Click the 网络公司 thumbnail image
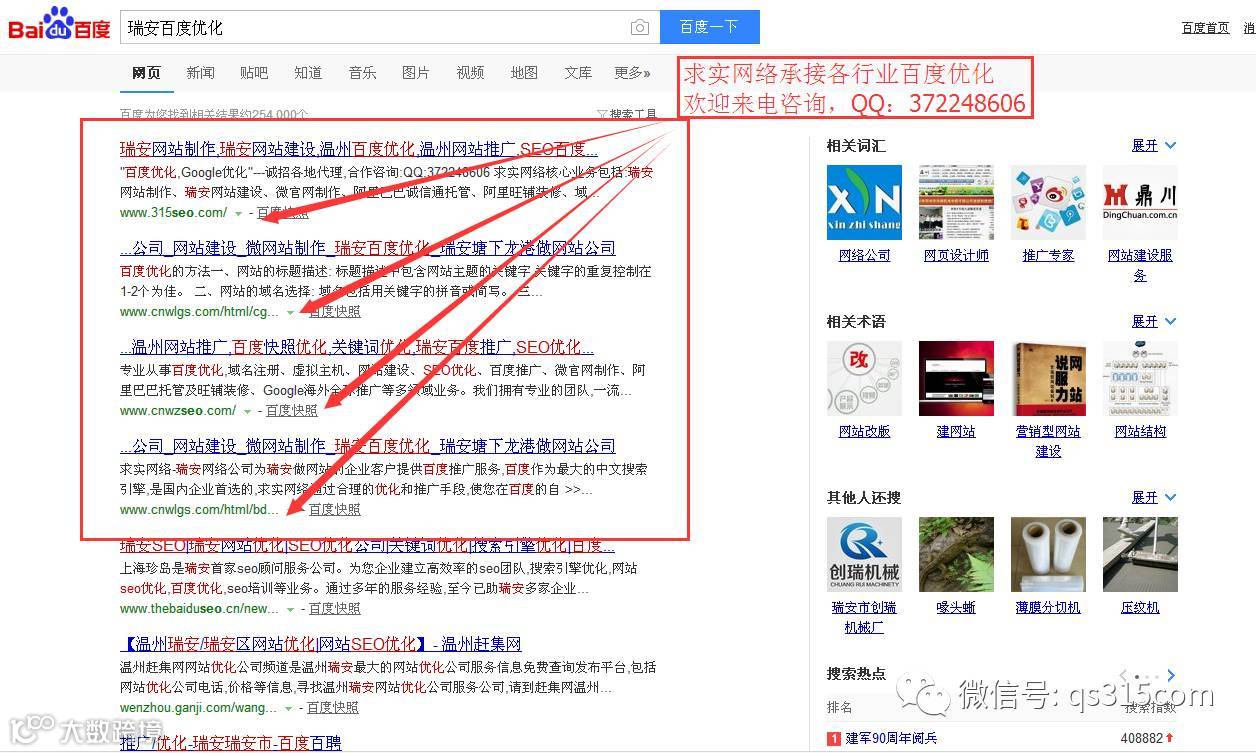 (x=864, y=203)
